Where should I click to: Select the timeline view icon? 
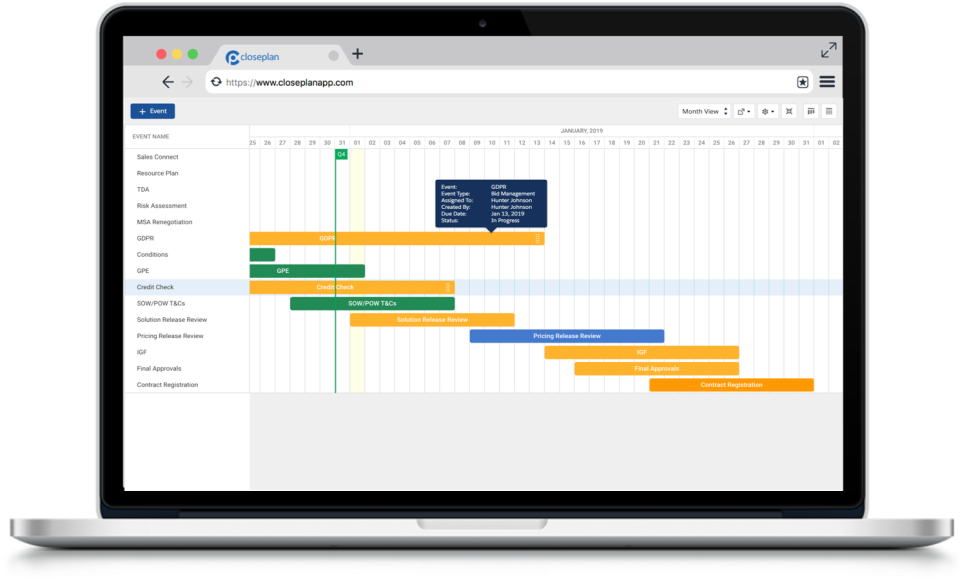click(x=812, y=111)
